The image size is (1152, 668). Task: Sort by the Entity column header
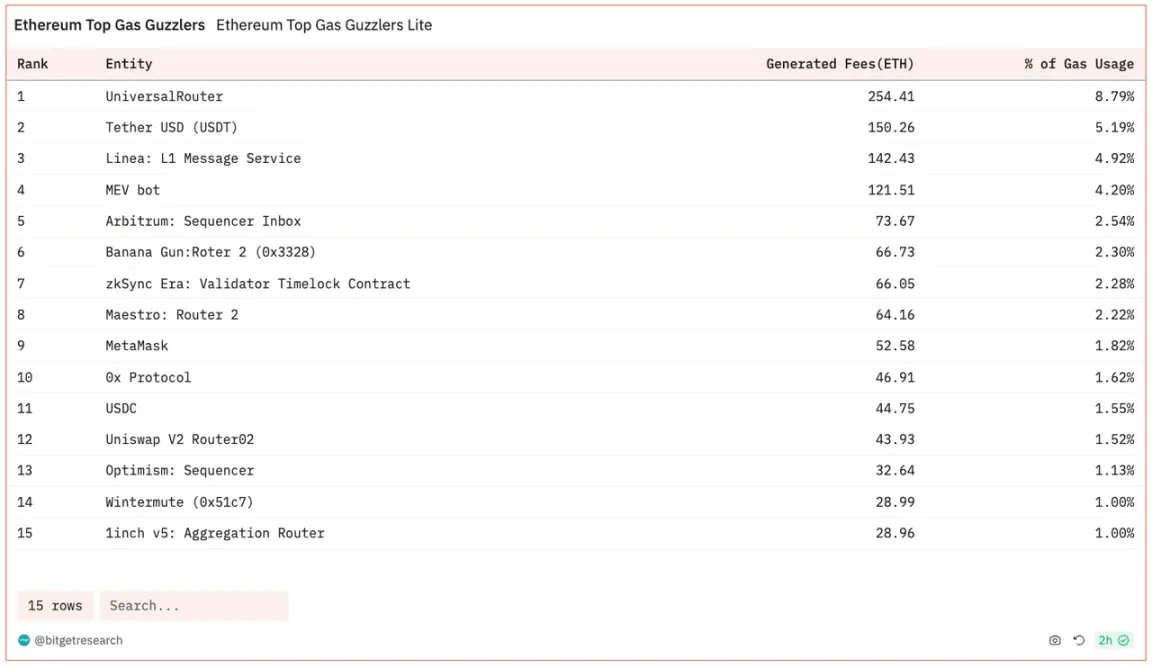(x=129, y=64)
